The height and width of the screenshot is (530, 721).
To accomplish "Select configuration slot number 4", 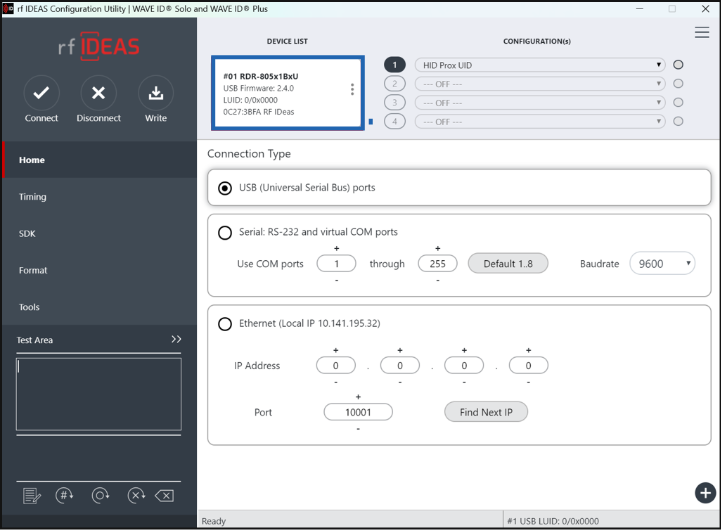I will pyautogui.click(x=395, y=121).
